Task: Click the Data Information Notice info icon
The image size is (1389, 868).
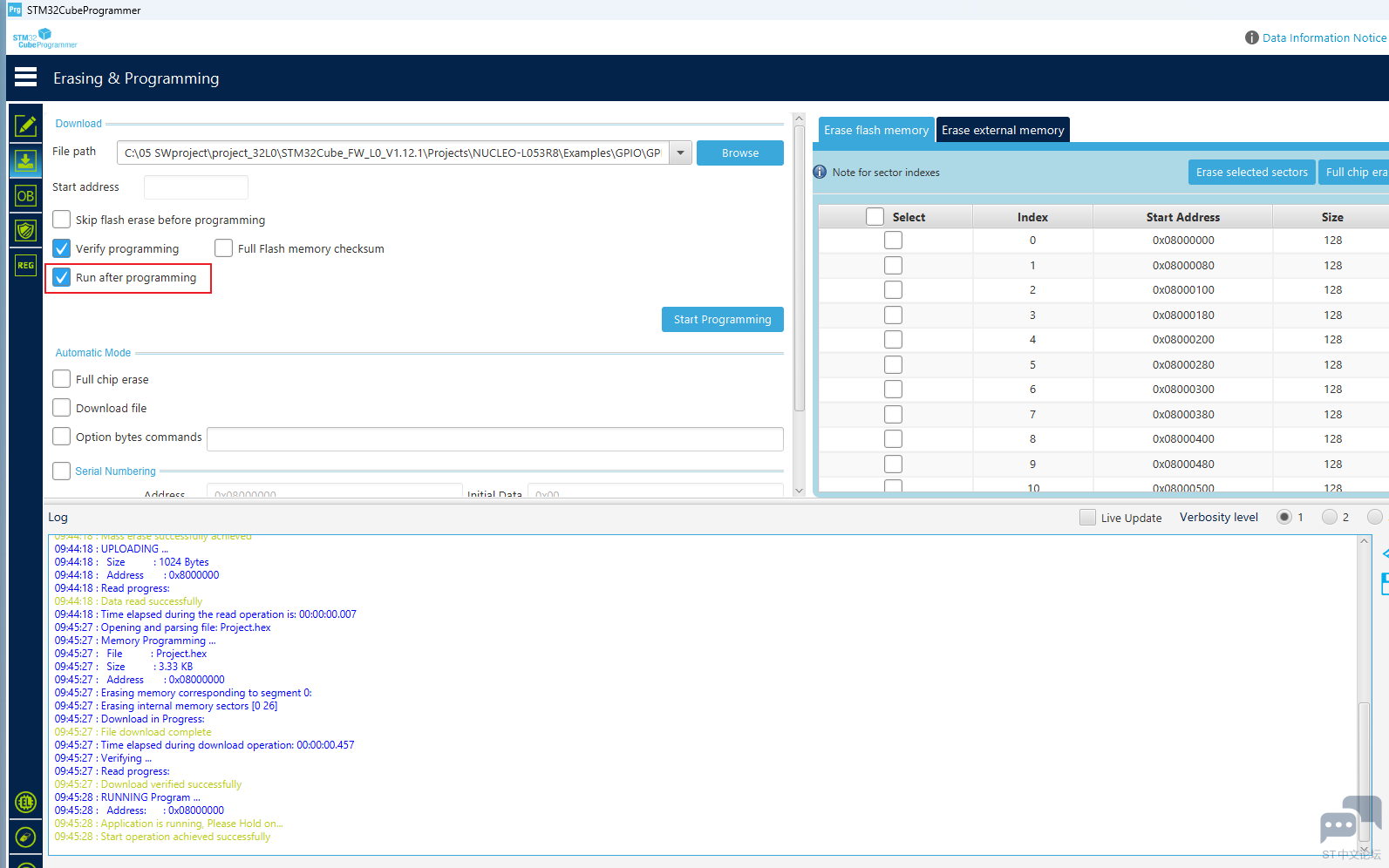Action: (1252, 37)
